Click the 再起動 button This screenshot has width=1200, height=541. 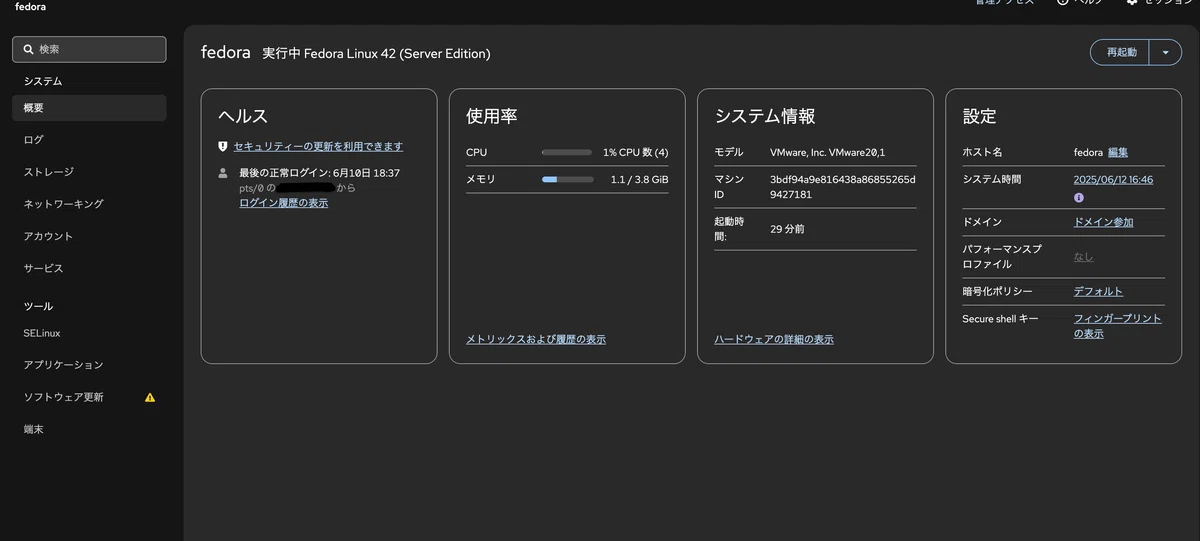click(x=1120, y=52)
